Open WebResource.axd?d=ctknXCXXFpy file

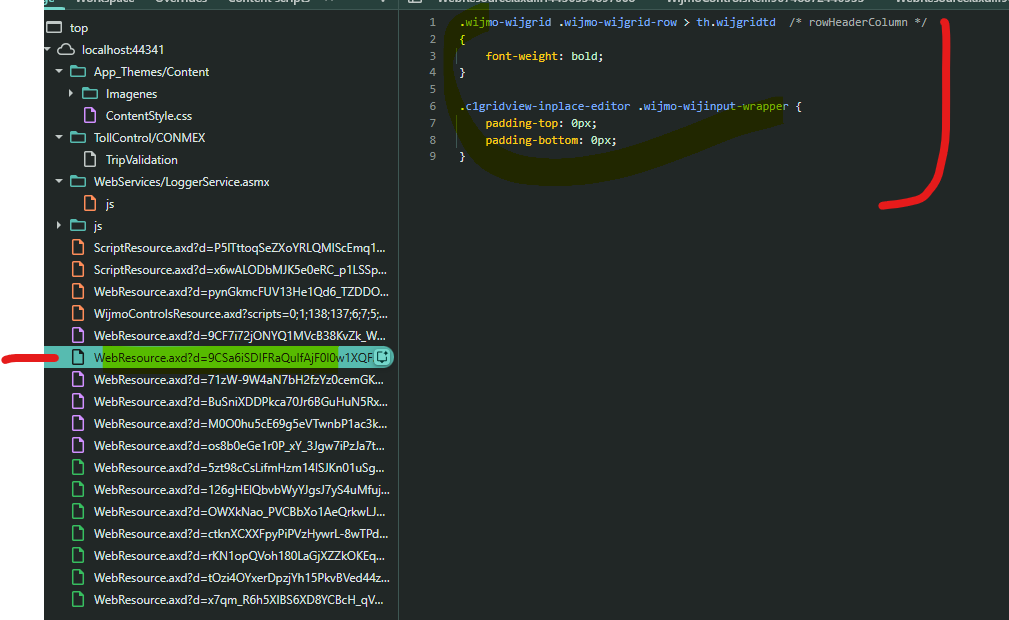(241, 534)
